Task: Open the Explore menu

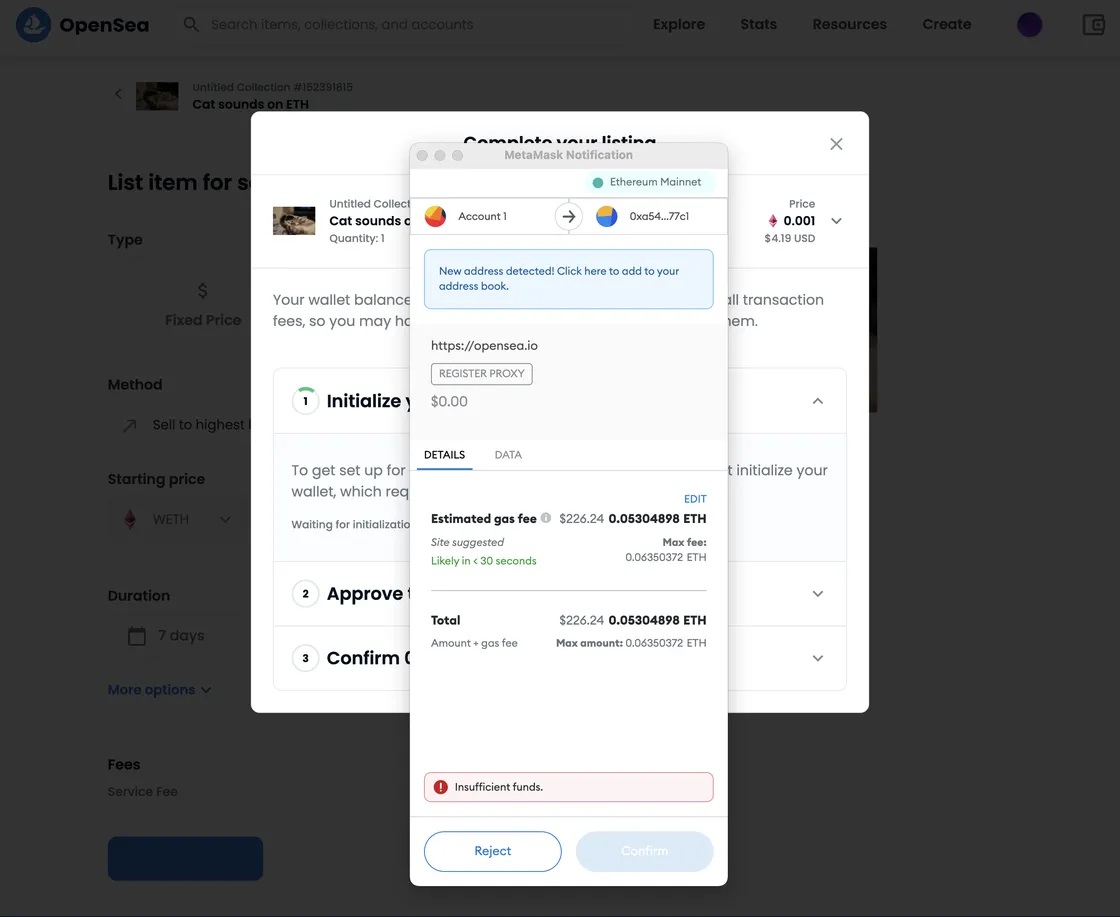Action: tap(679, 24)
